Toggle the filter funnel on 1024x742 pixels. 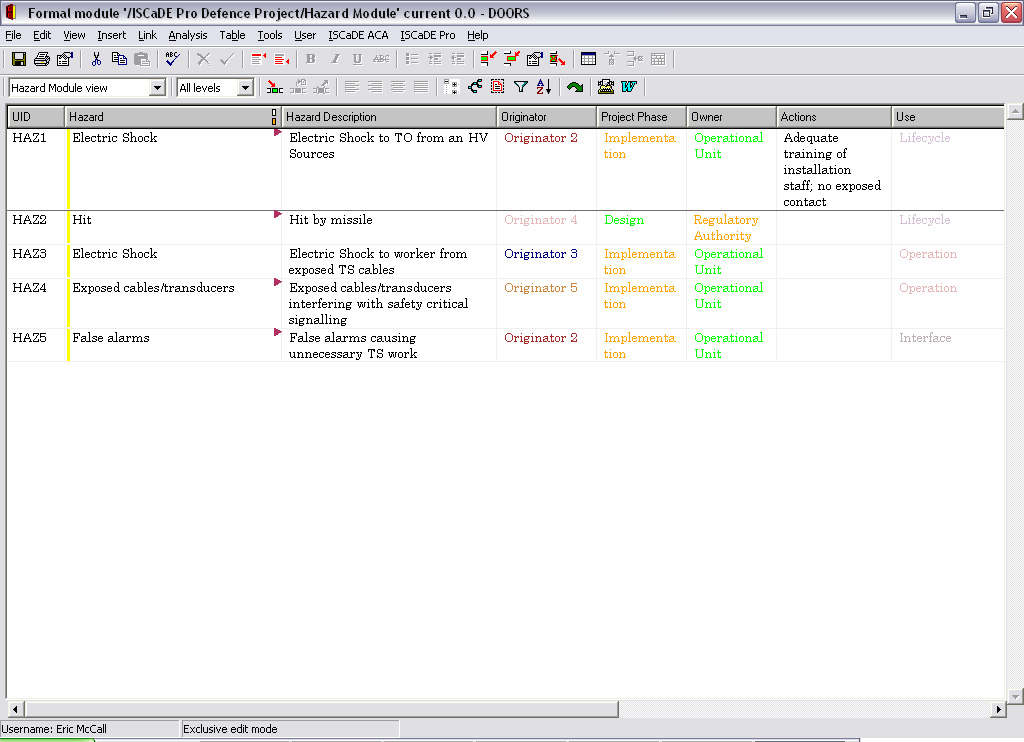[x=520, y=87]
